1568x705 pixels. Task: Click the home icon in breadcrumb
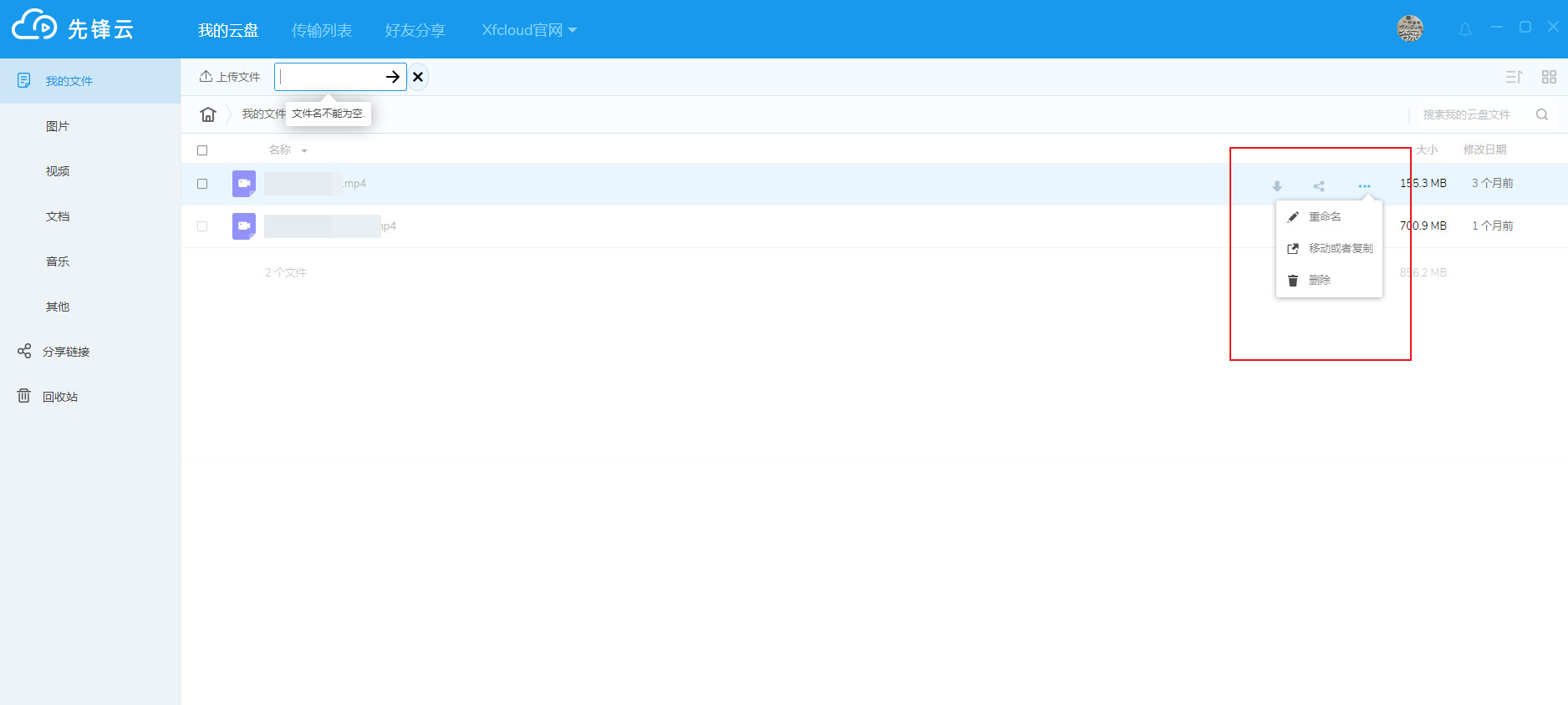(x=208, y=114)
